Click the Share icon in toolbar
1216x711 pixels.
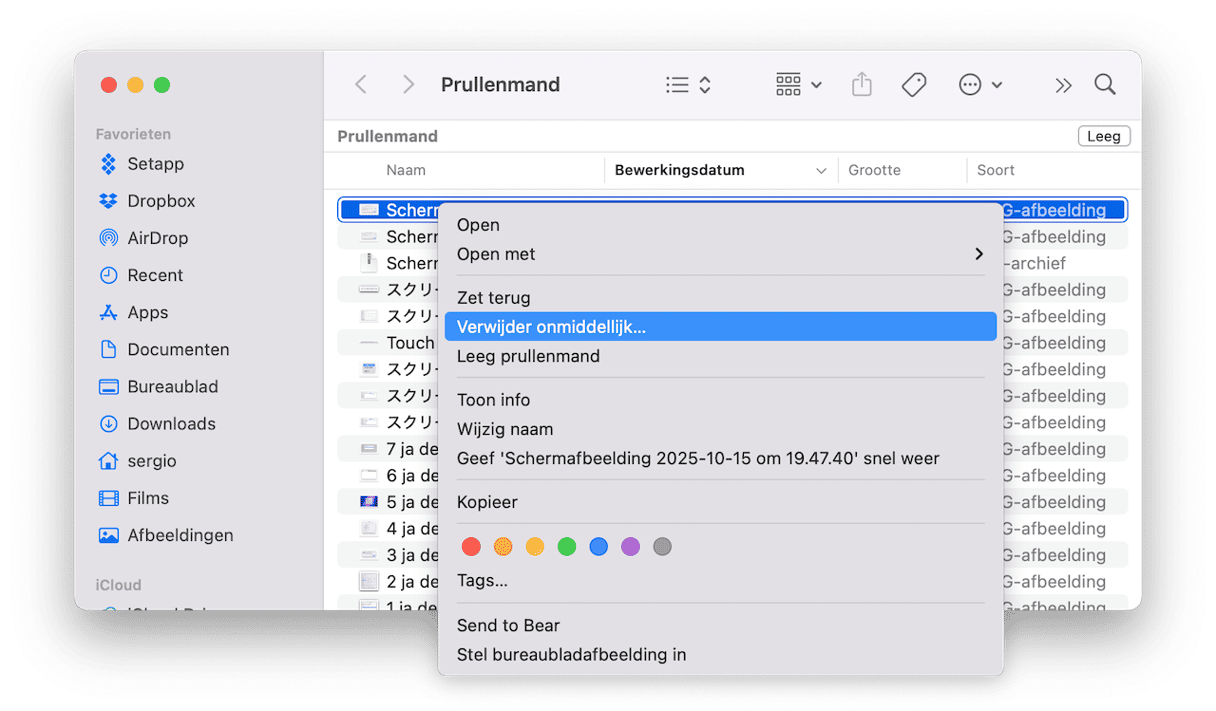click(x=861, y=85)
